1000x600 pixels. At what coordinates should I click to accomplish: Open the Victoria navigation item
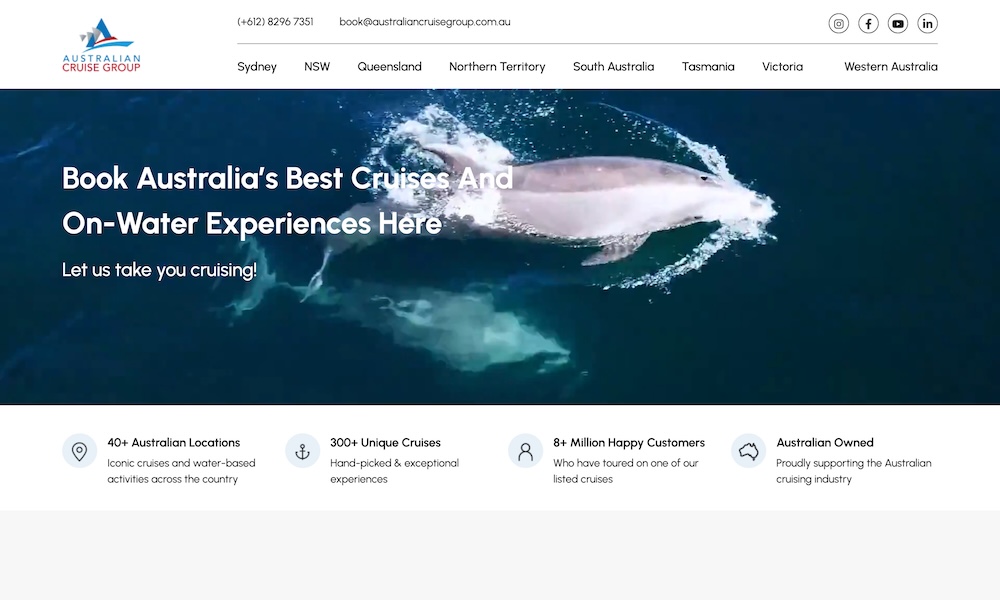click(782, 67)
